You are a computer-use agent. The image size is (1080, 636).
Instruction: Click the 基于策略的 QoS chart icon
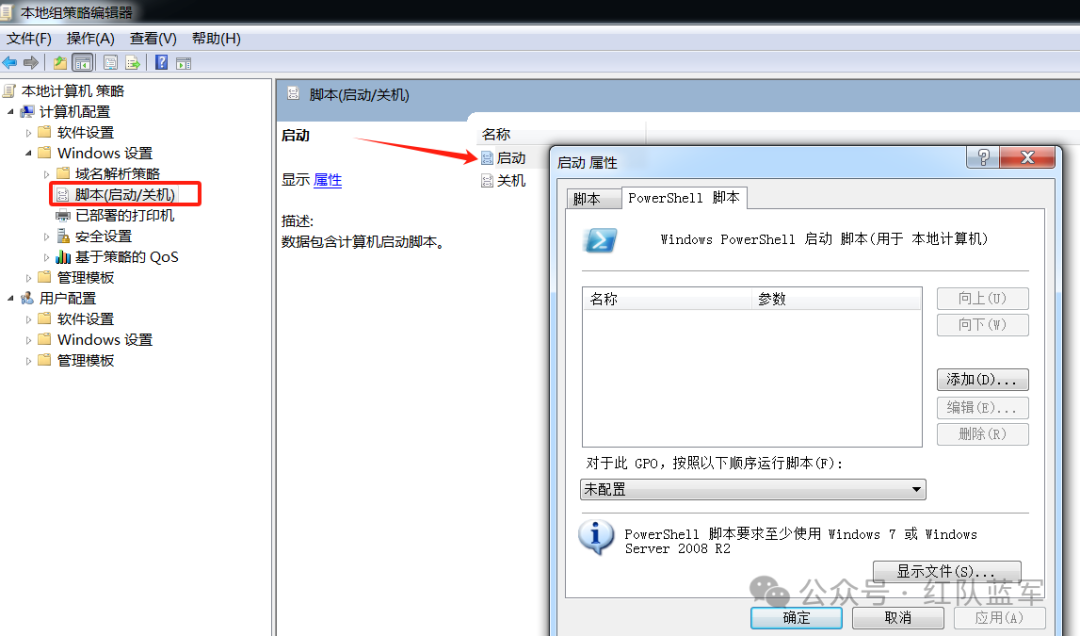point(63,257)
